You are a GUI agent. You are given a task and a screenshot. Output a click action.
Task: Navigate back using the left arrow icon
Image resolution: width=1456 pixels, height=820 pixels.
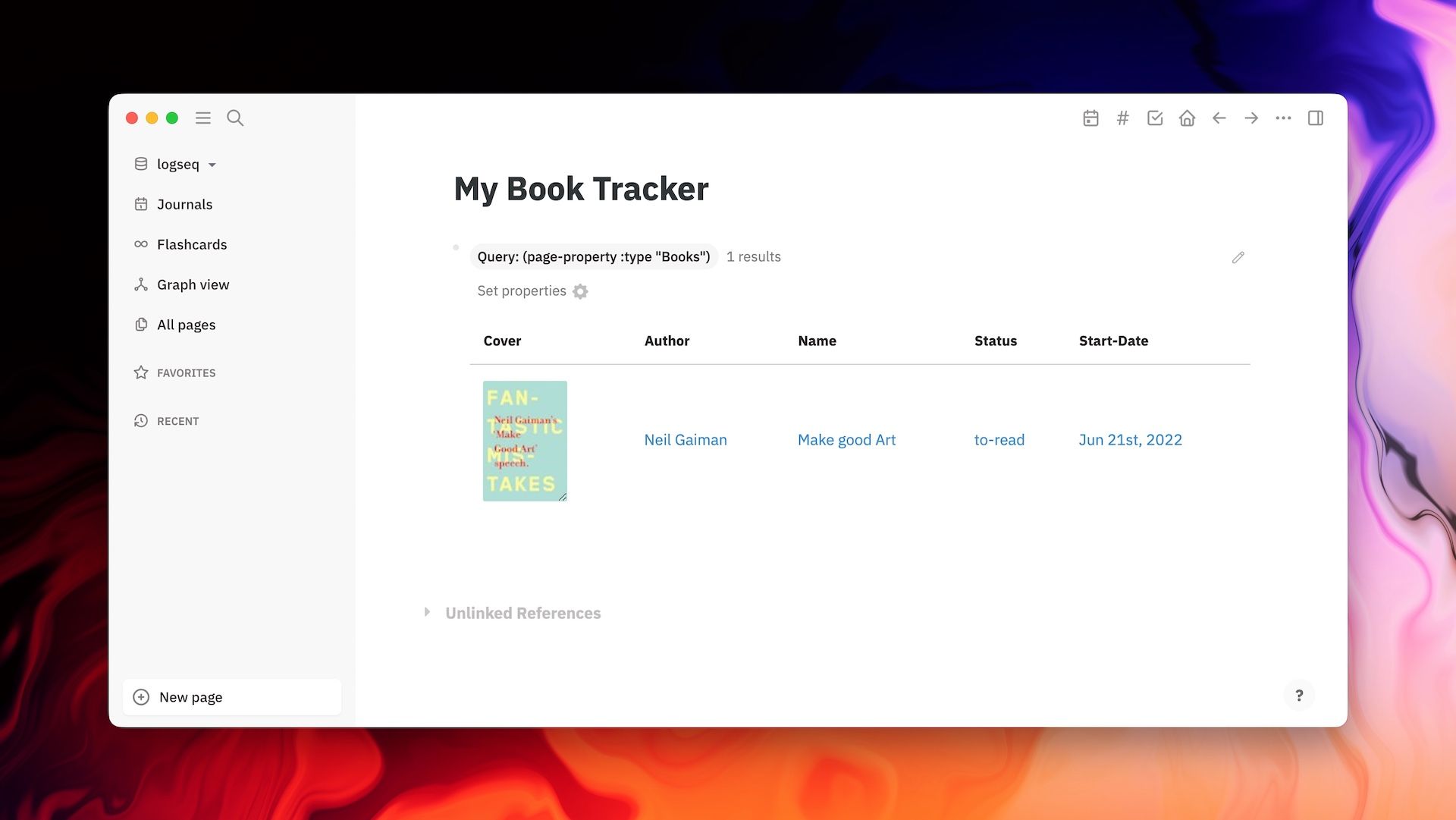pos(1219,118)
